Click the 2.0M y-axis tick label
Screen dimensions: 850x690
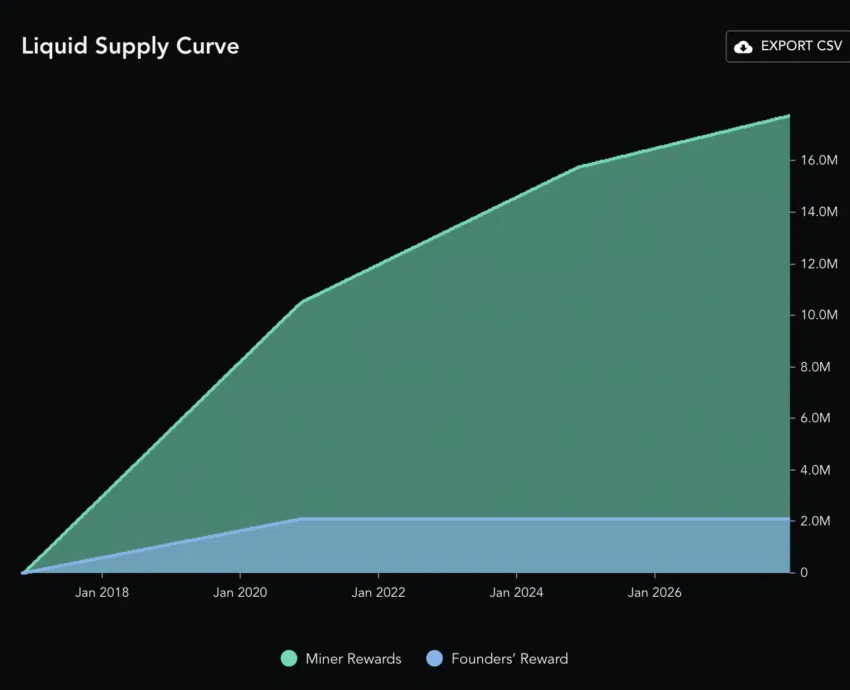tap(815, 521)
